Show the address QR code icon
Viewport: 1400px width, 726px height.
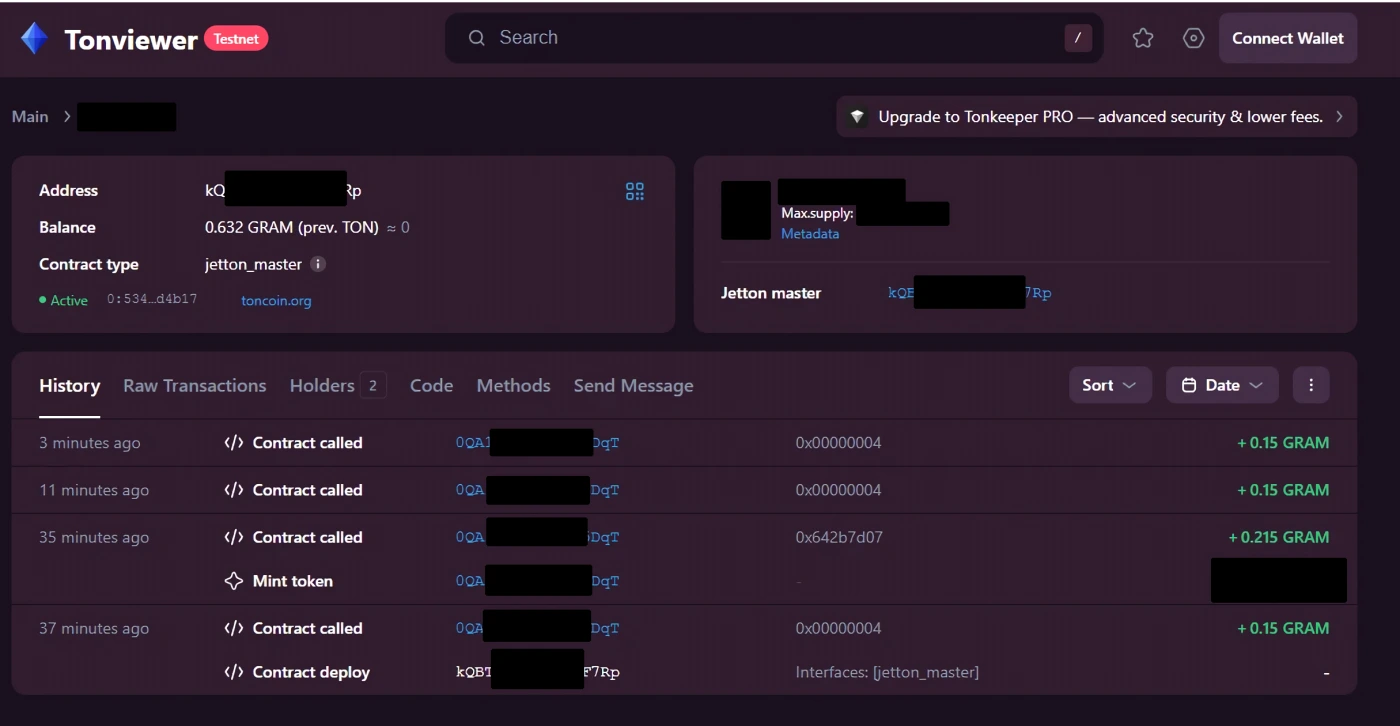pyautogui.click(x=635, y=191)
